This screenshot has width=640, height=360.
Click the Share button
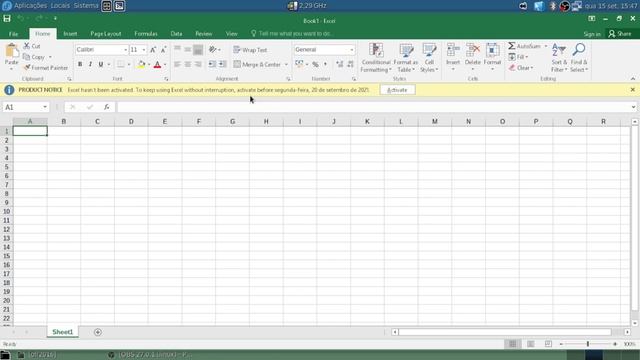coord(619,34)
